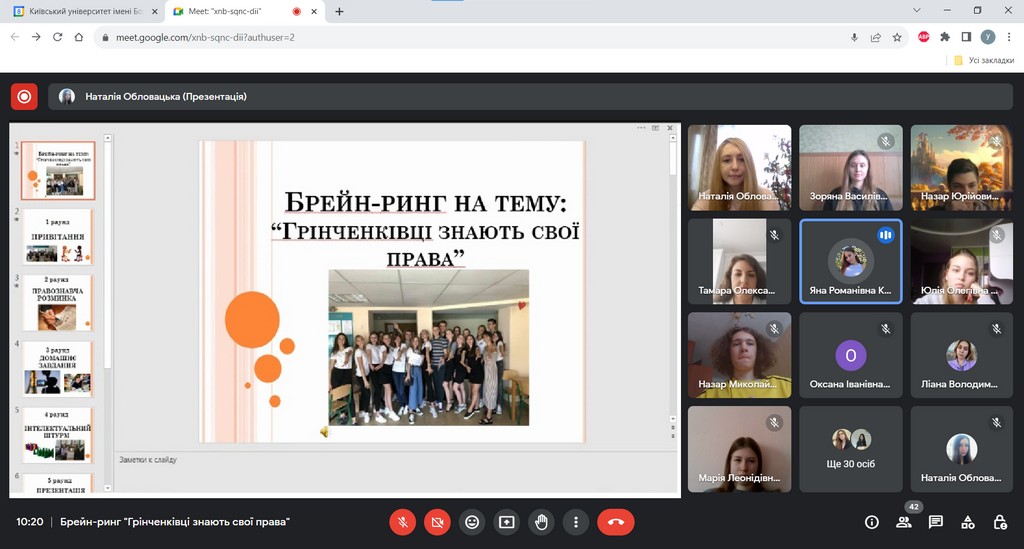Click the present screen button

click(507, 521)
